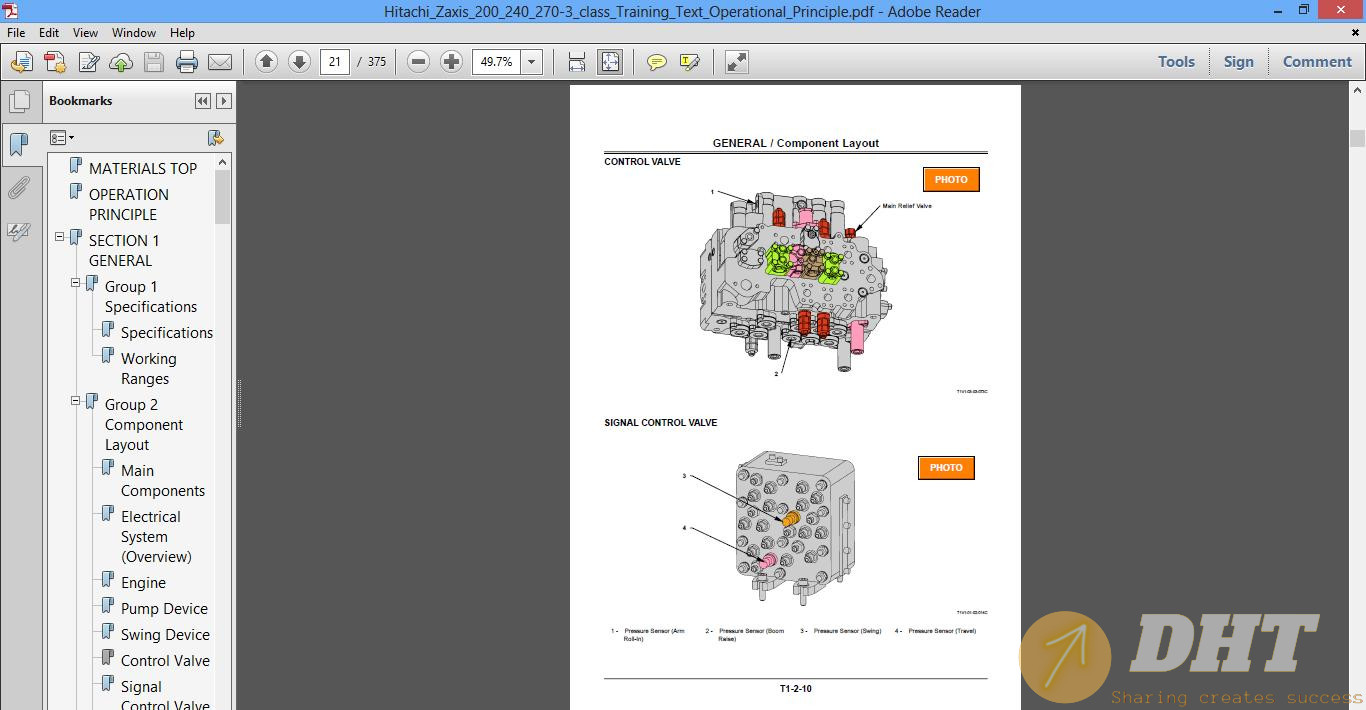1366x710 pixels.
Task: Send the file with the envelope icon
Action: click(x=220, y=62)
